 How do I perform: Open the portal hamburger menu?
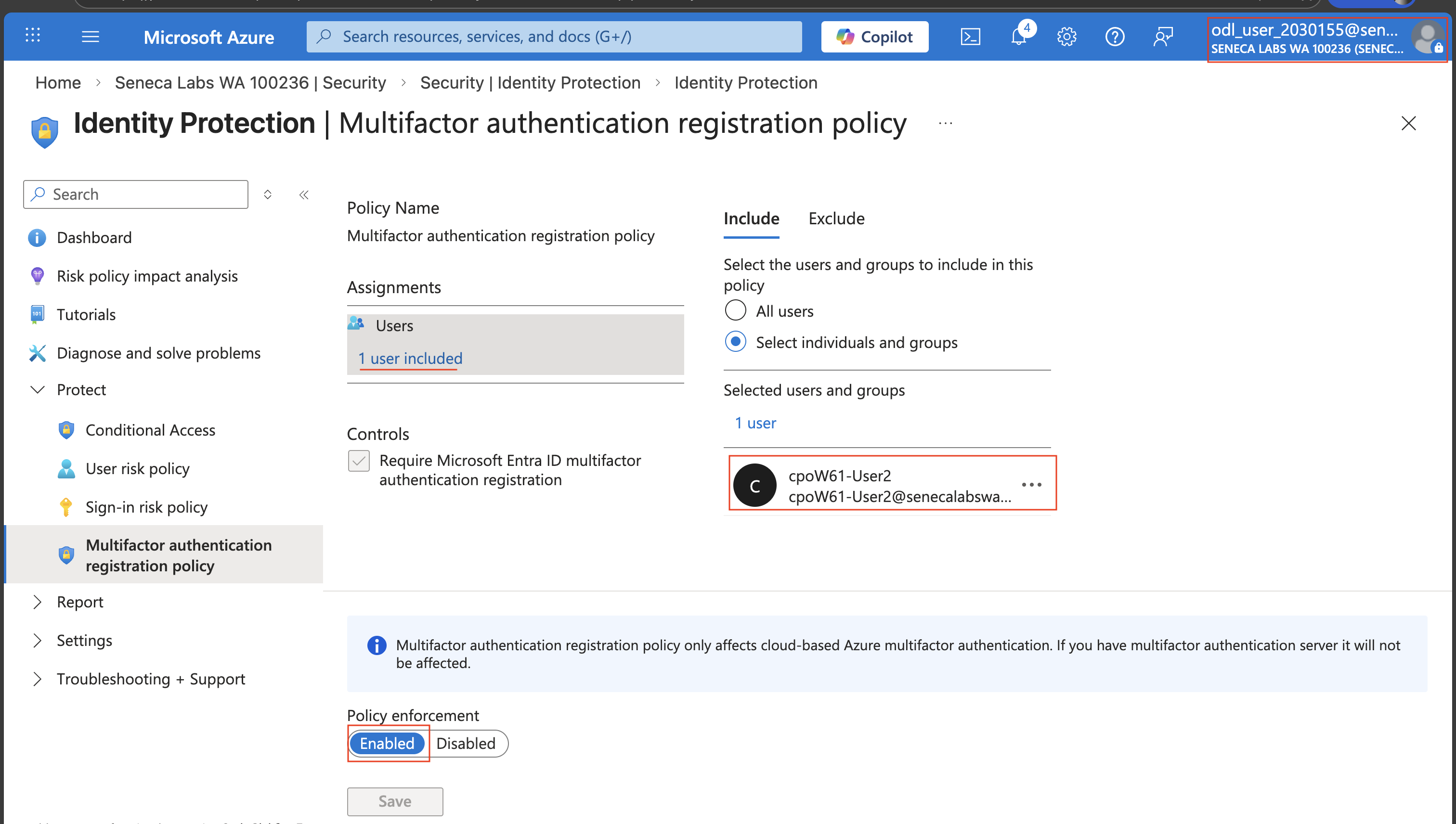pyautogui.click(x=91, y=37)
